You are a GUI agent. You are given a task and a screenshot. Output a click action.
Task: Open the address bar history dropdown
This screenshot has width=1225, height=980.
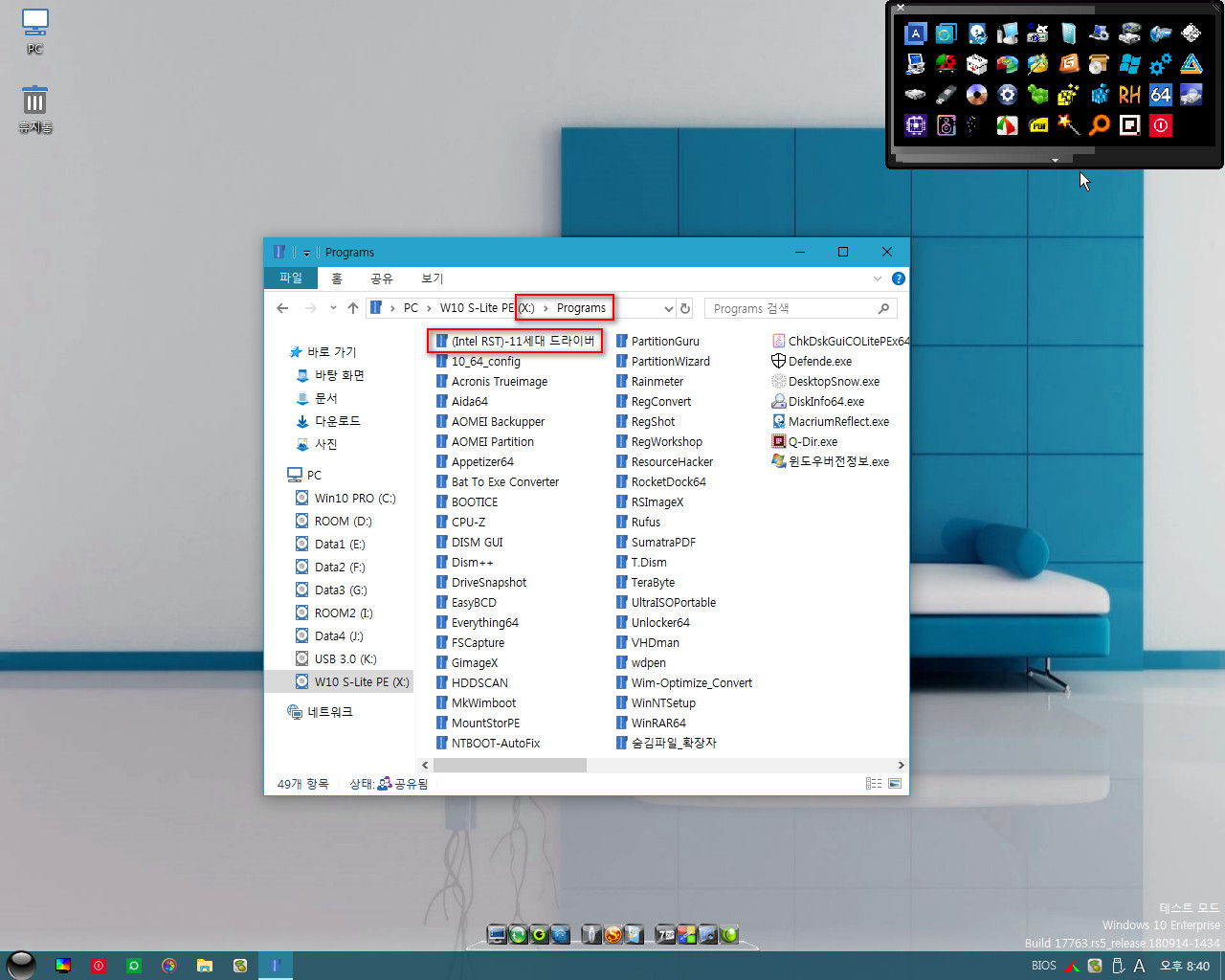point(668,308)
